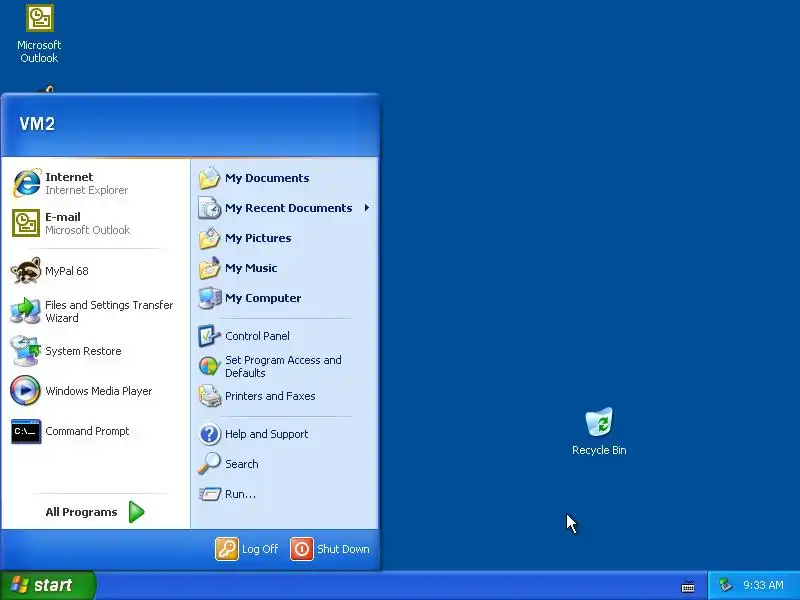Click the My Documents folder icon
Viewport: 800px width, 600px height.
click(209, 178)
